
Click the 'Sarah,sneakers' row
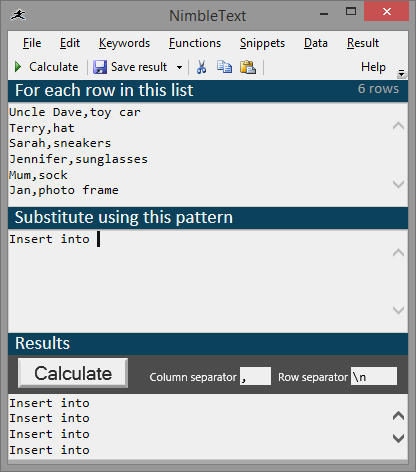point(60,143)
